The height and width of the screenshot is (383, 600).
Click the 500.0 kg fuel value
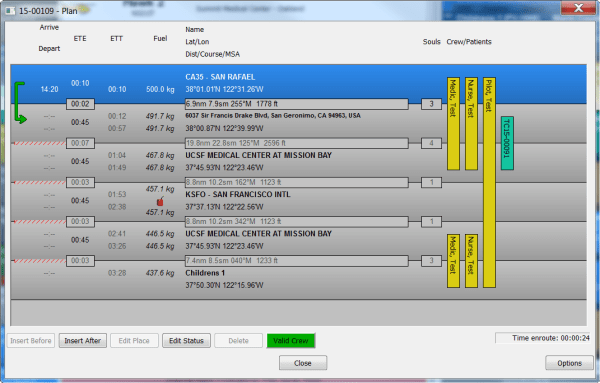click(x=160, y=89)
